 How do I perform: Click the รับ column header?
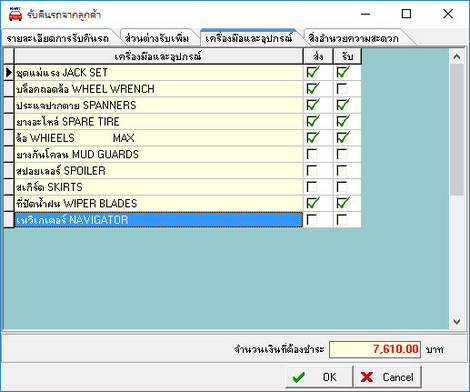coord(347,56)
